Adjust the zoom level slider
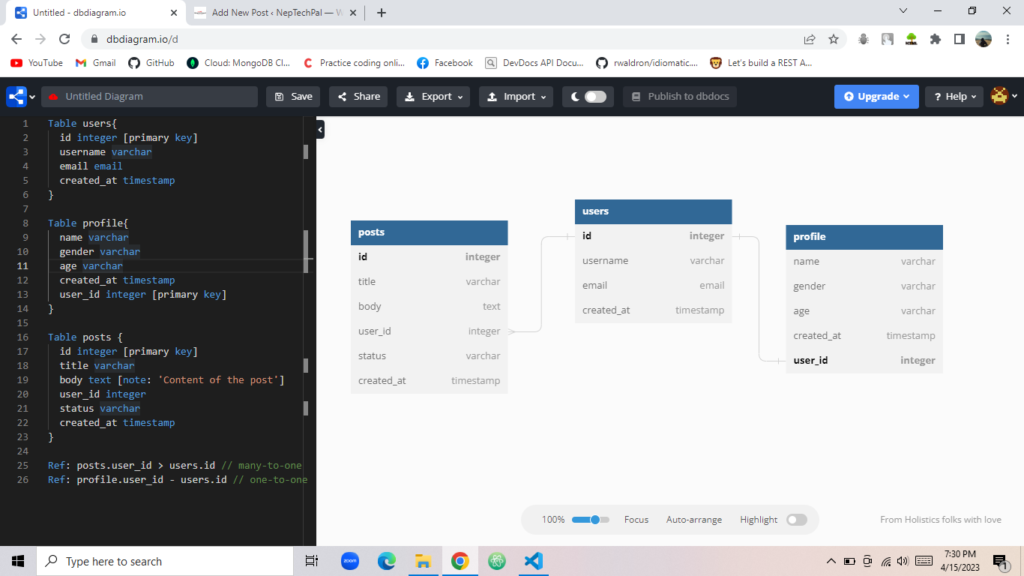 point(590,520)
